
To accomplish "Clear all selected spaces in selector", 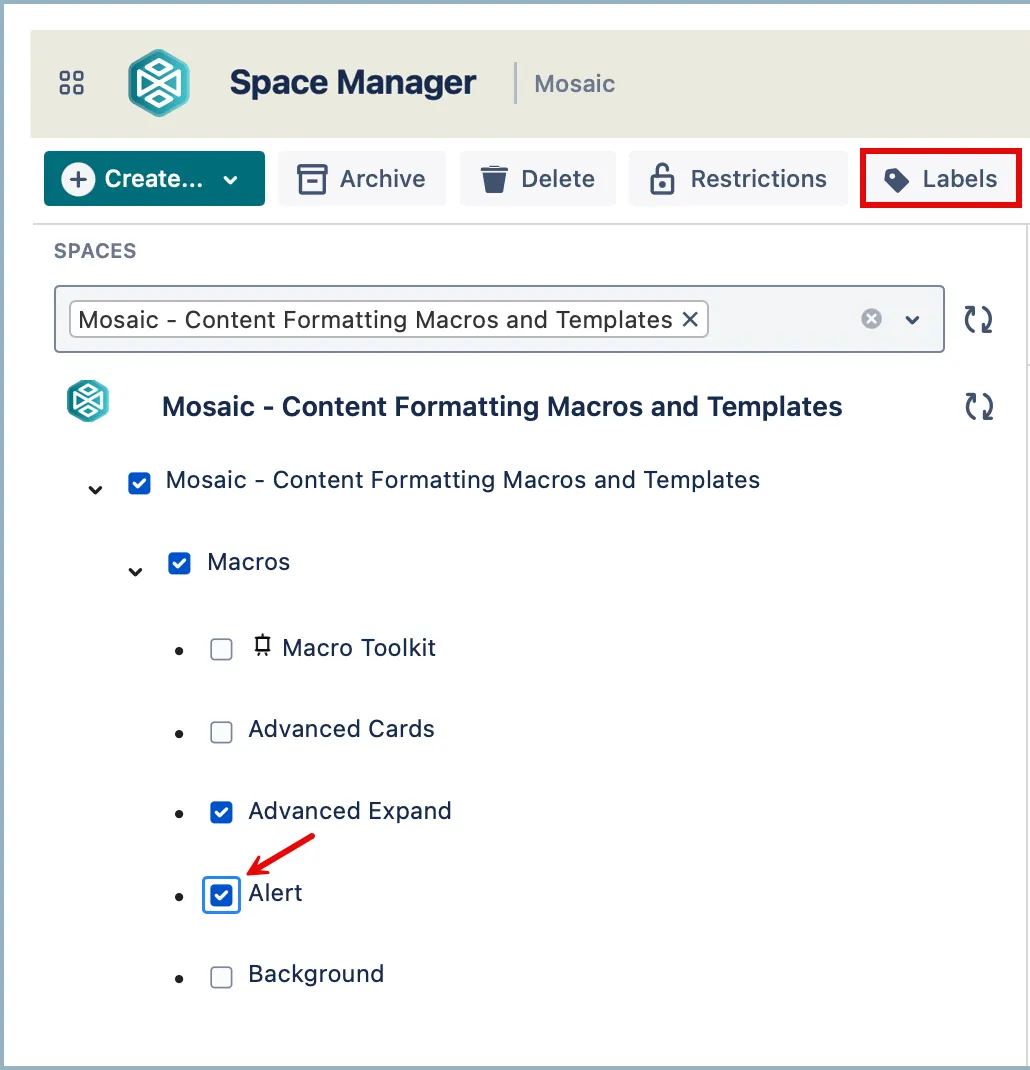I will (871, 319).
